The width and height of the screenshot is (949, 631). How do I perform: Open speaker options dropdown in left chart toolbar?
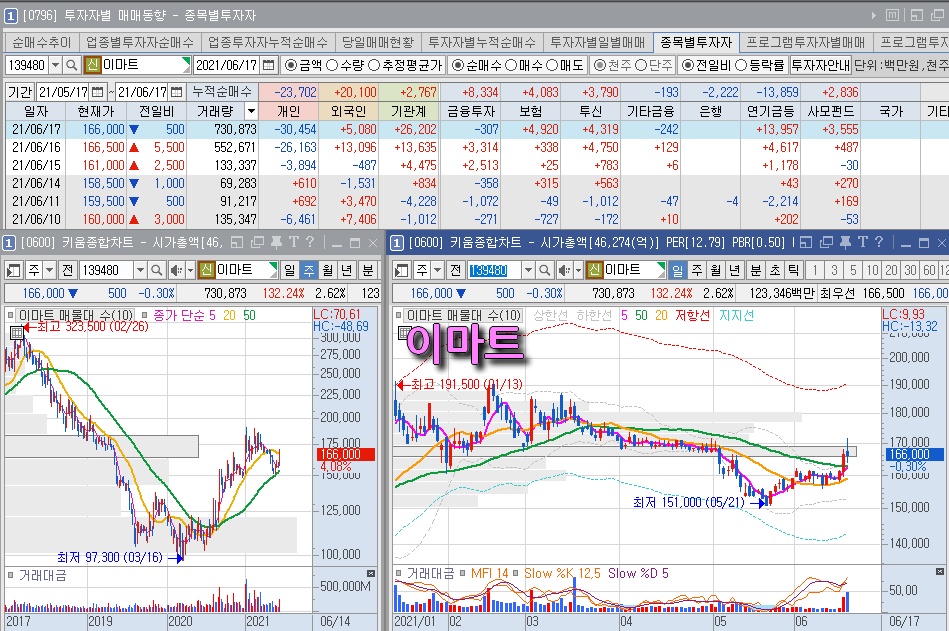(190, 270)
